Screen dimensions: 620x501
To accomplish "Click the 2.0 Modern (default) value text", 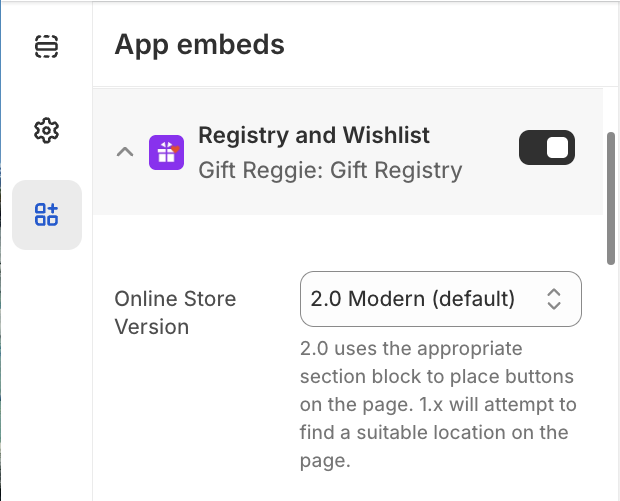I will [412, 298].
